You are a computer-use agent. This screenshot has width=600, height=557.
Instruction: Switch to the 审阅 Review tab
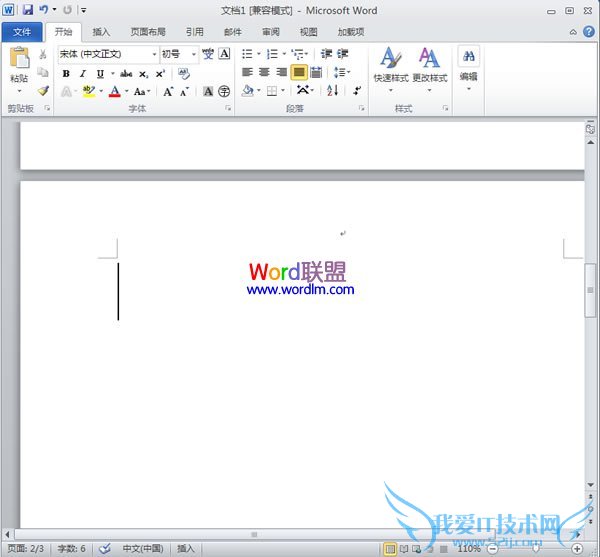coord(271,32)
